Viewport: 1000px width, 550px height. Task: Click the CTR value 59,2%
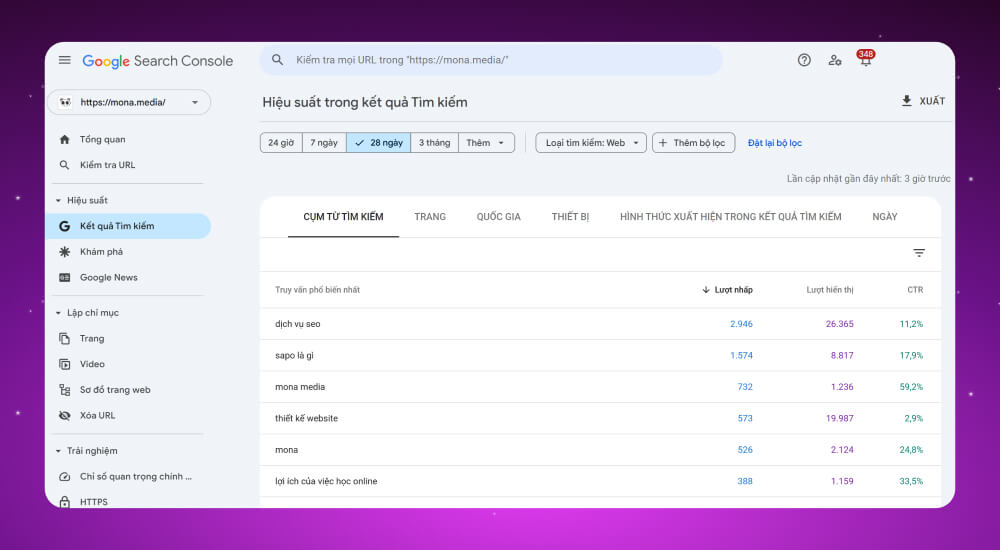(911, 387)
